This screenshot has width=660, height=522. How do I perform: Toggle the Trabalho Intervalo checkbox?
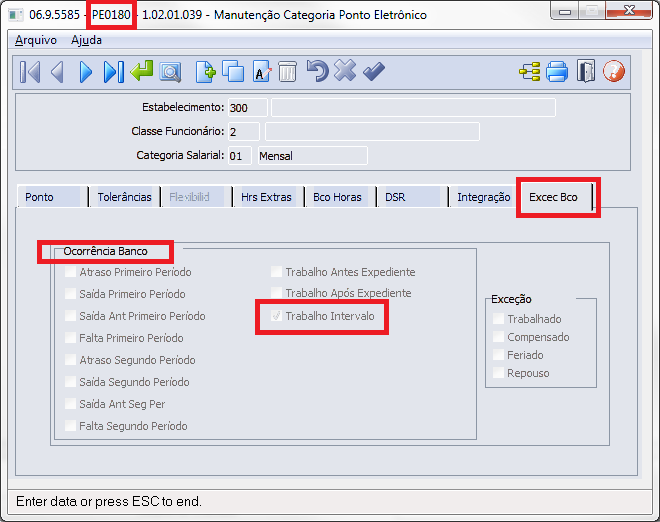point(276,316)
